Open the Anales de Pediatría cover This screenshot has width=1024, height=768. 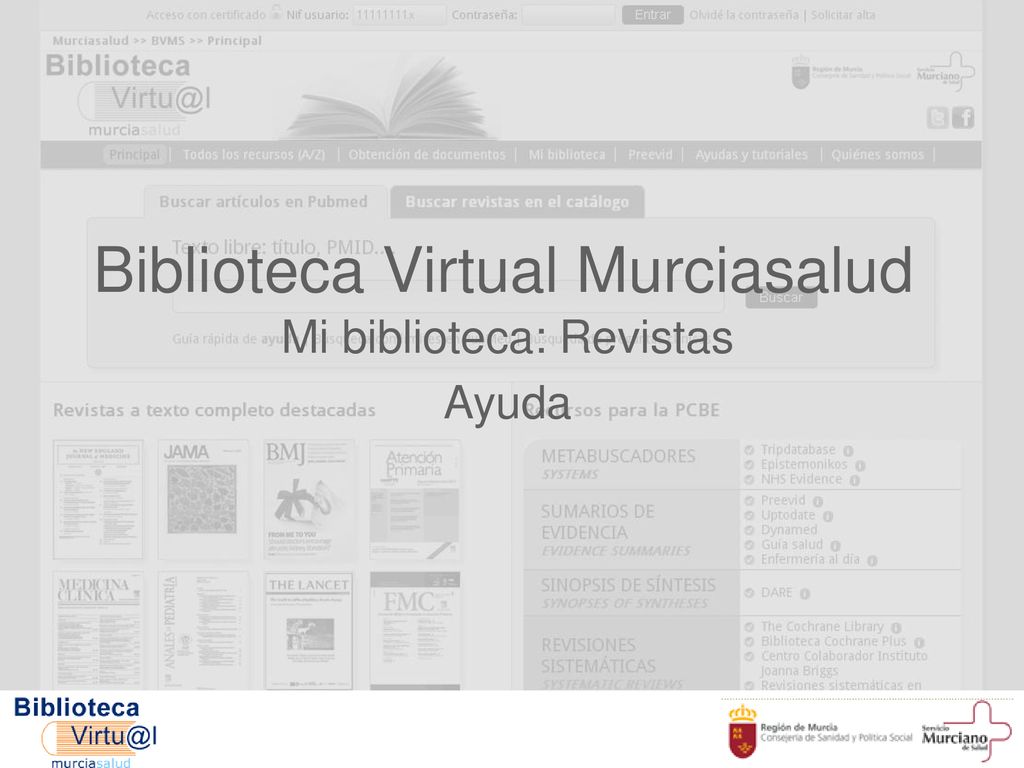[203, 631]
